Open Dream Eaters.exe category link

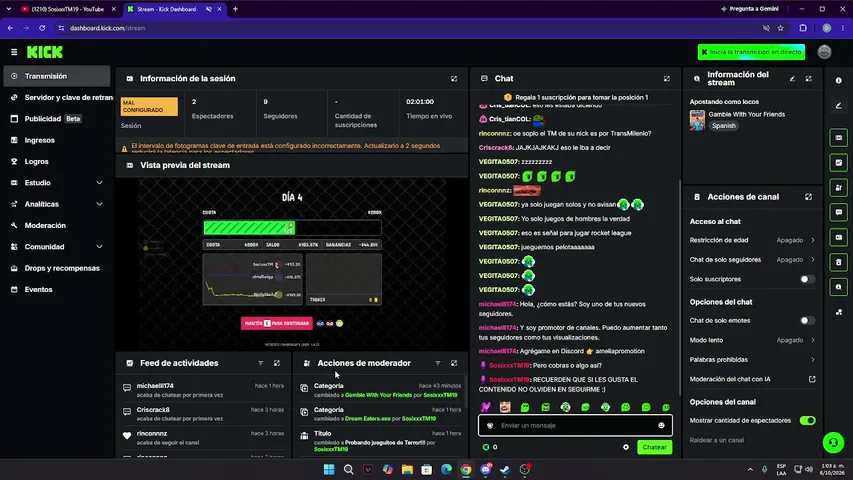click(x=368, y=419)
